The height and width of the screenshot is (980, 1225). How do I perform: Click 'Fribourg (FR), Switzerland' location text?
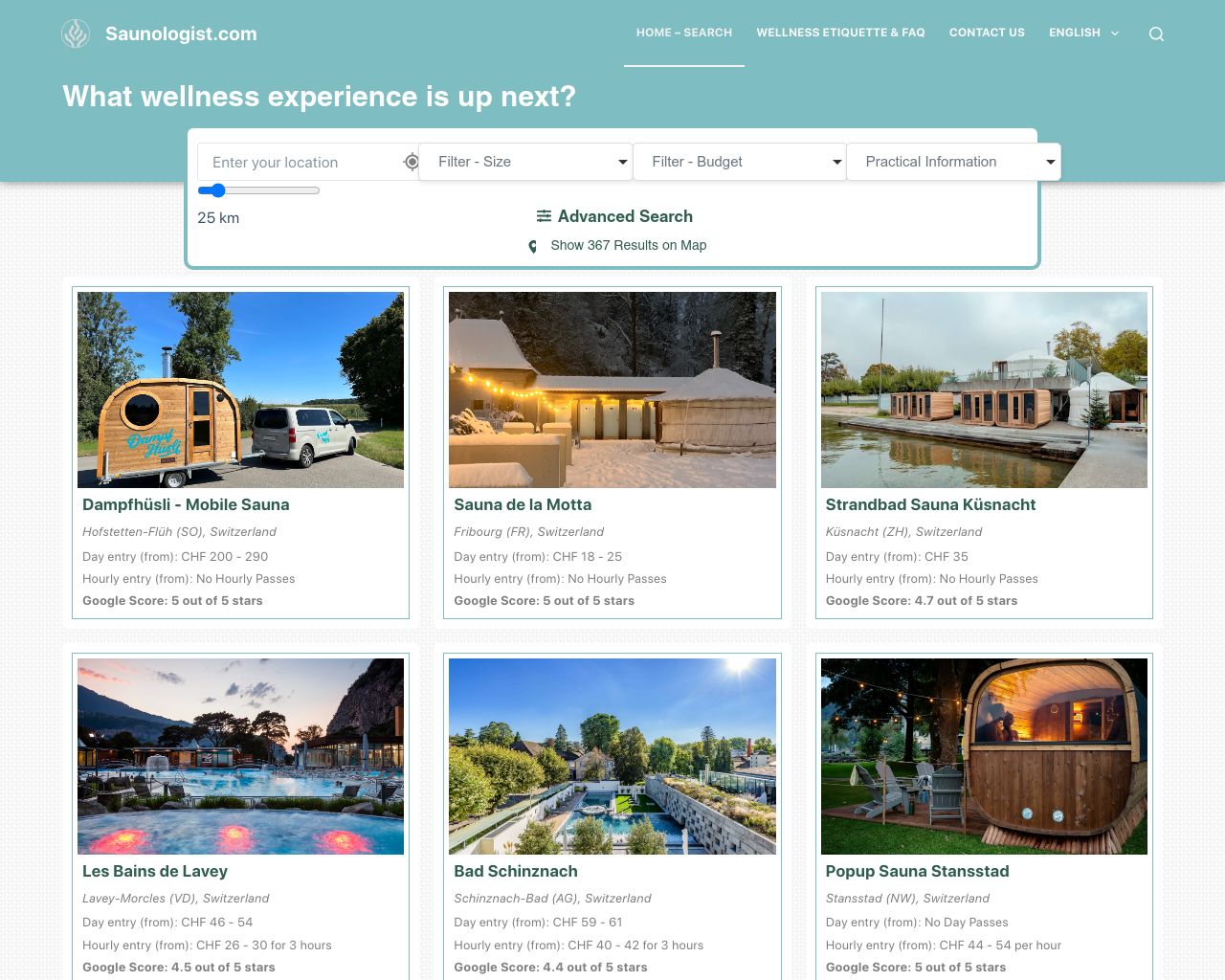pos(529,531)
